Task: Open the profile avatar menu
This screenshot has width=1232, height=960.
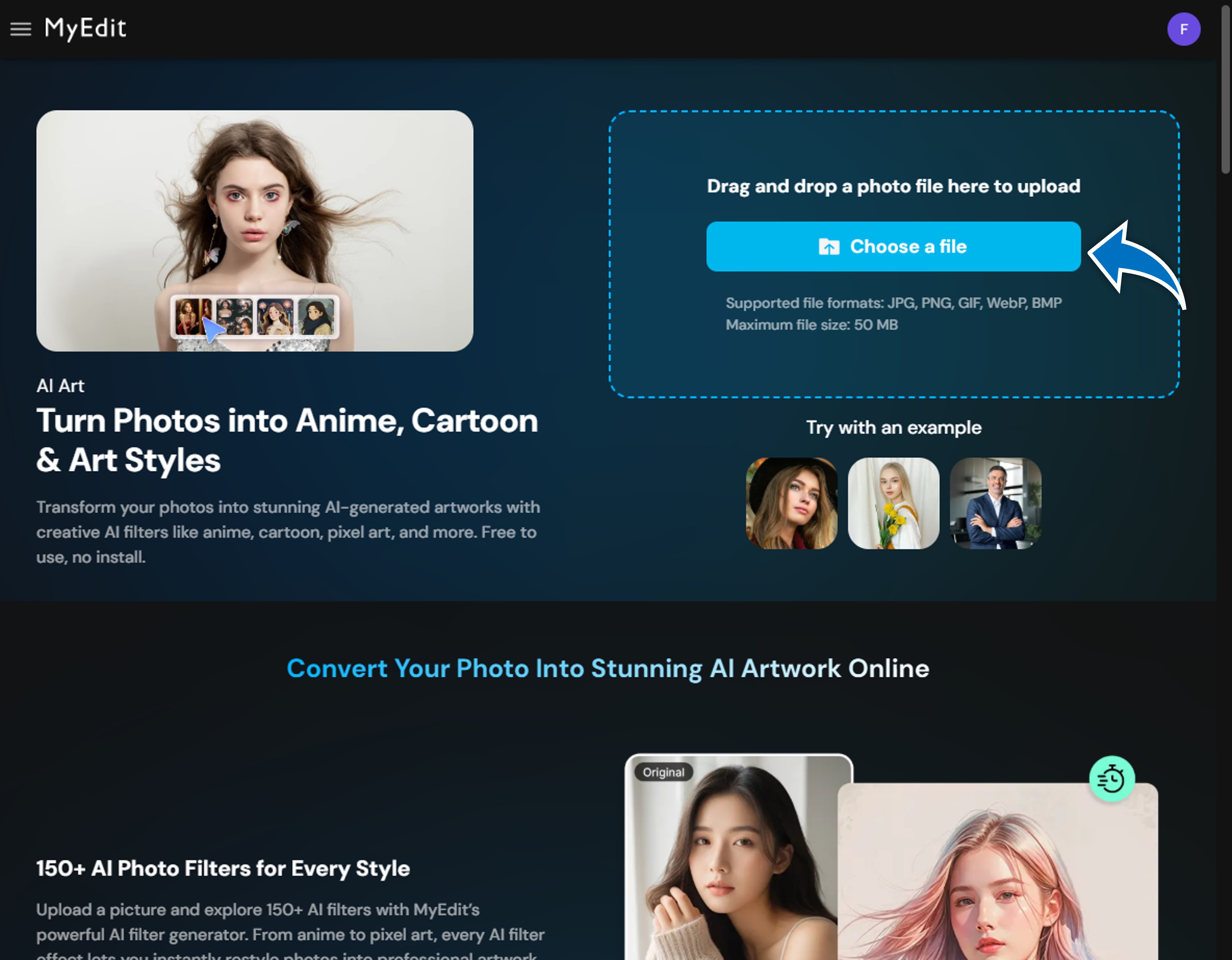Action: [x=1183, y=29]
